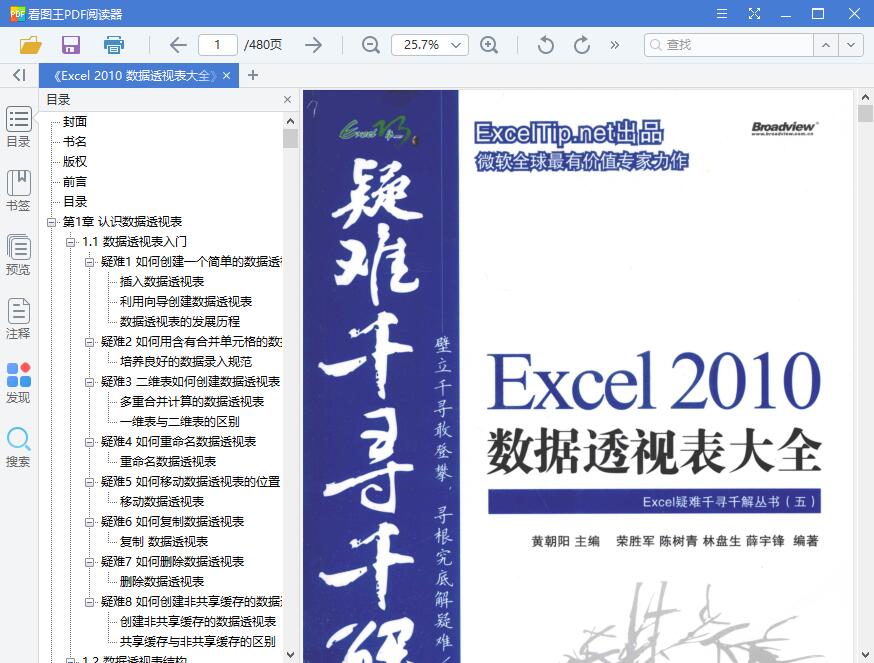
Task: Open 数据透视表的发展历程 entry
Action: [179, 322]
